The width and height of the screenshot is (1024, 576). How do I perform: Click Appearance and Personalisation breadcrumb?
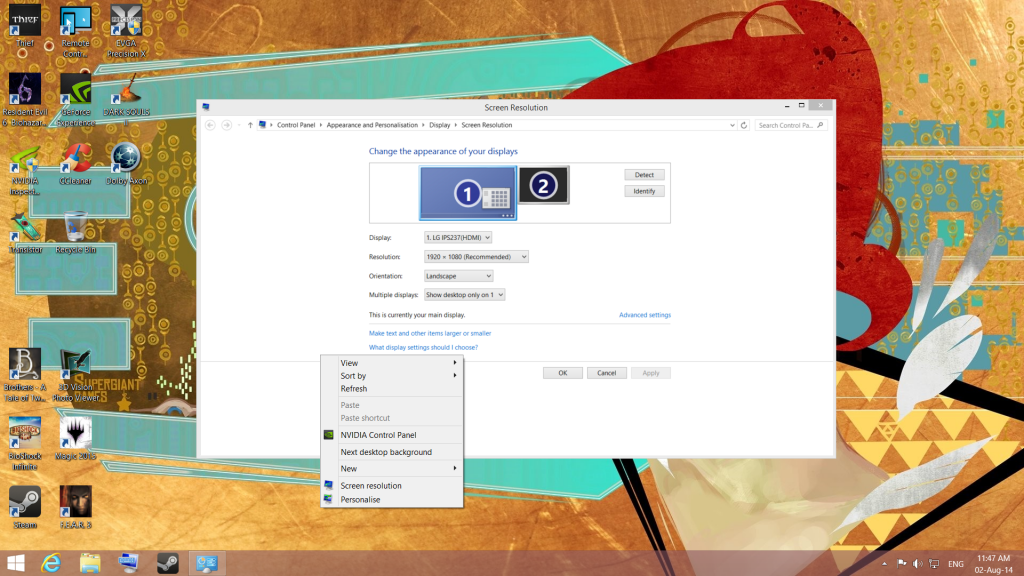[x=372, y=125]
